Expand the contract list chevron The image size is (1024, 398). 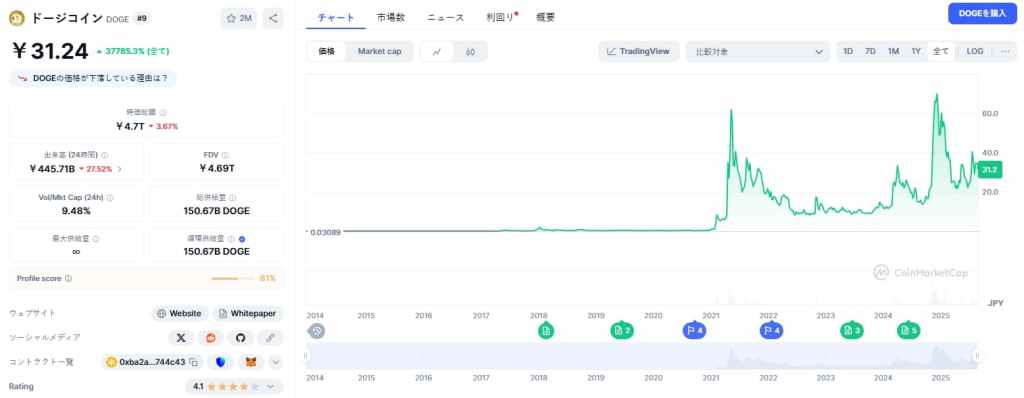pos(276,361)
